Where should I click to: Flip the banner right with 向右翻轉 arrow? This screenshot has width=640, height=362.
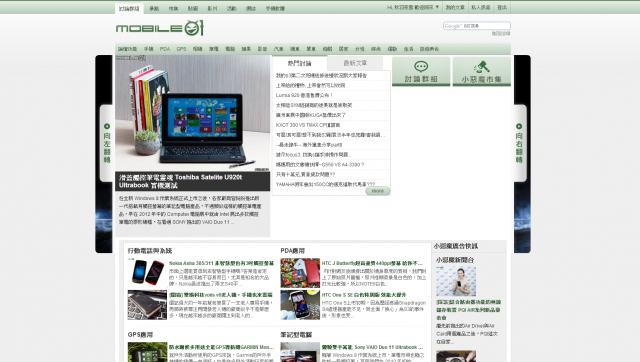[519, 143]
